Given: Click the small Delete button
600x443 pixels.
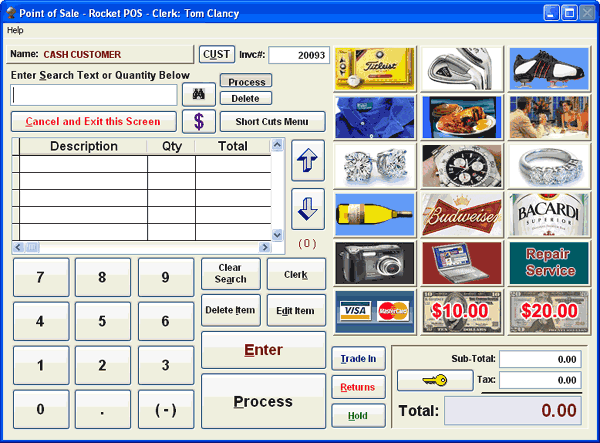Looking at the screenshot, I should pyautogui.click(x=246, y=98).
